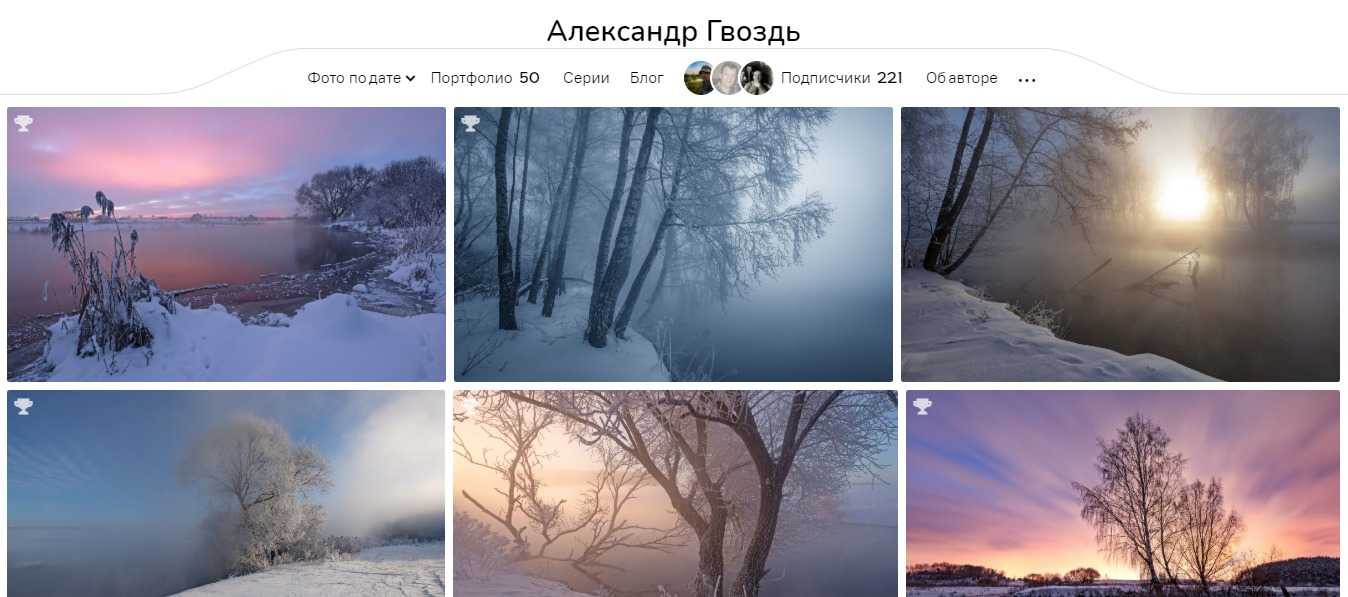View Подписчики 221 list
Image resolution: width=1348 pixels, height=597 pixels.
point(842,78)
